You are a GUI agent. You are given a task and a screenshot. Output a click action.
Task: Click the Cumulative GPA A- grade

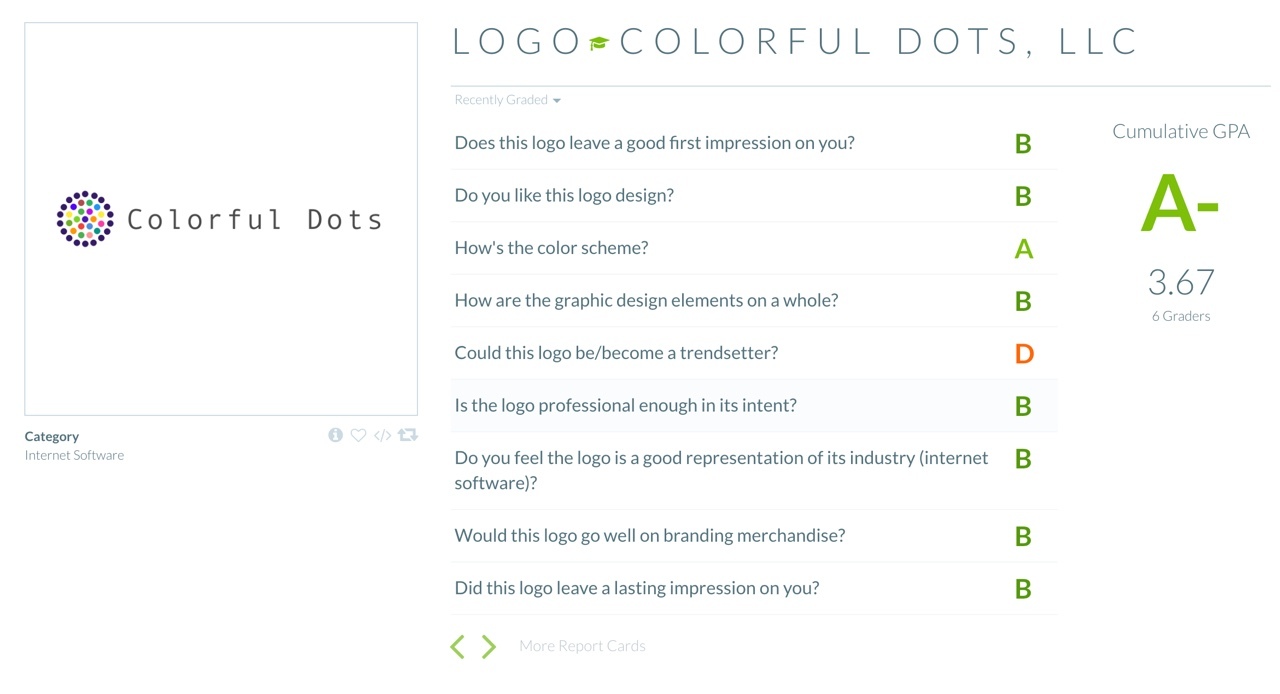click(x=1180, y=204)
